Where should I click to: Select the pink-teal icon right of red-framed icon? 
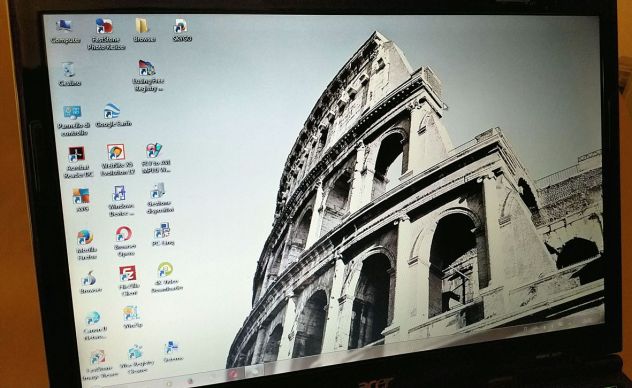coord(154,151)
